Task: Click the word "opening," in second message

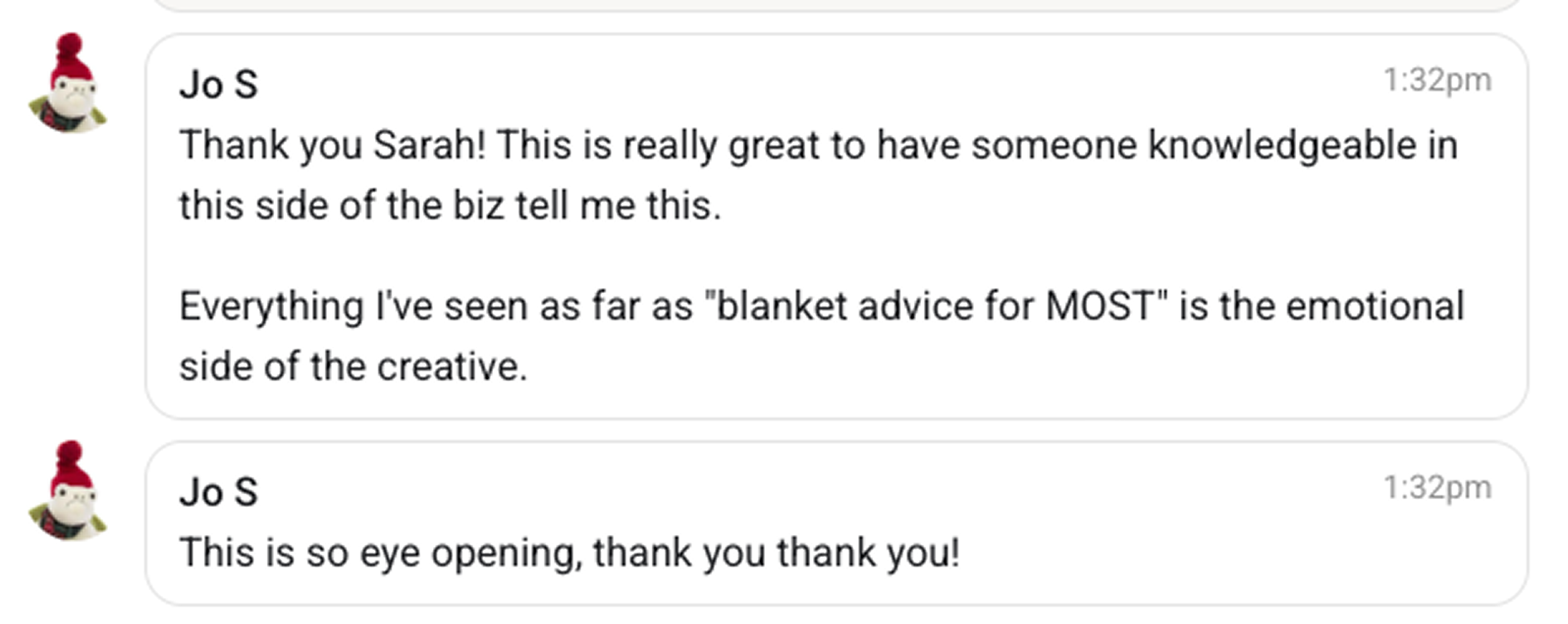Action: click(x=507, y=553)
